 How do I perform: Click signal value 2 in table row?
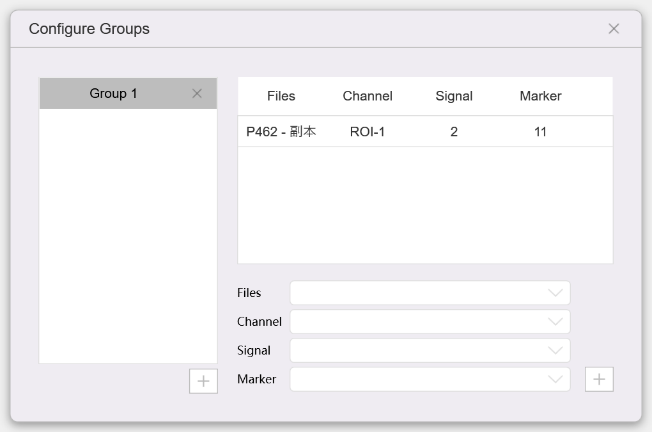[x=454, y=132]
